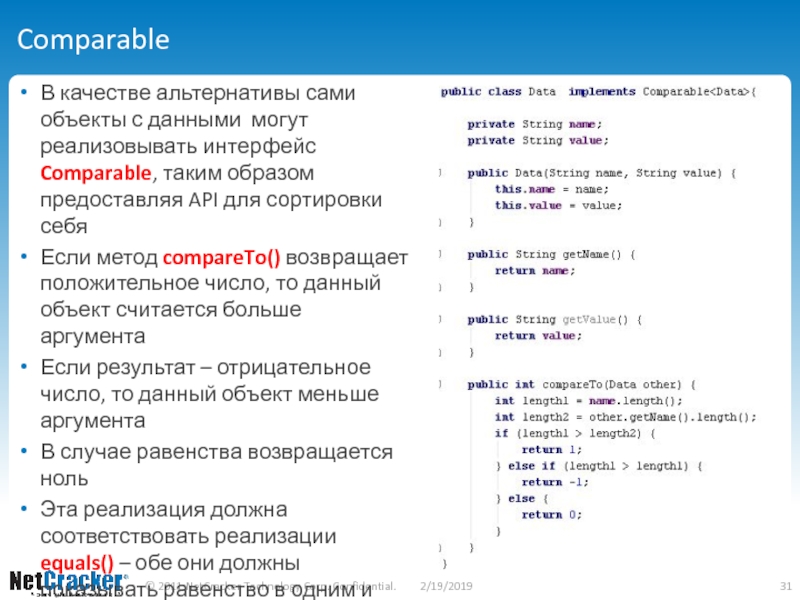Click the red "compareTo()" text in the bullet

point(221,257)
